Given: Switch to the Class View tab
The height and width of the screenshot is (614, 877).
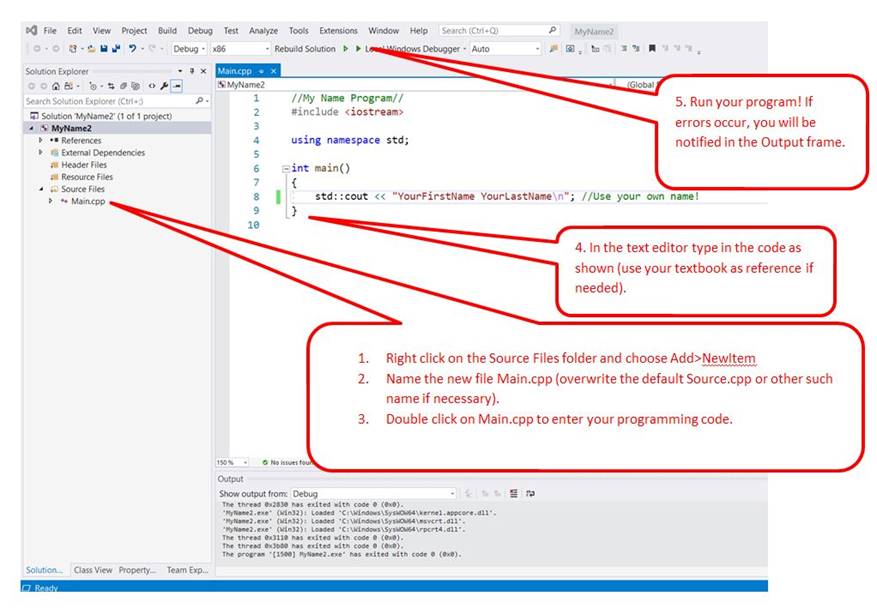Looking at the screenshot, I should 93,570.
